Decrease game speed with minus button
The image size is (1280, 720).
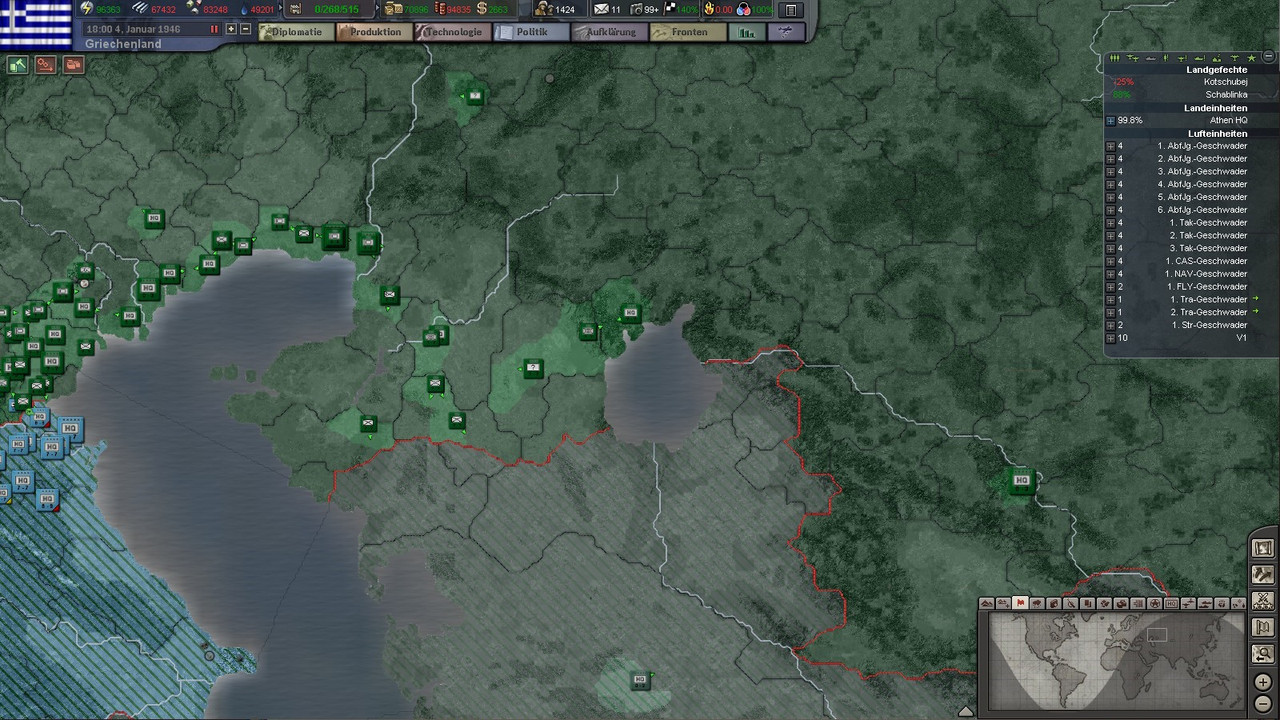tap(245, 29)
